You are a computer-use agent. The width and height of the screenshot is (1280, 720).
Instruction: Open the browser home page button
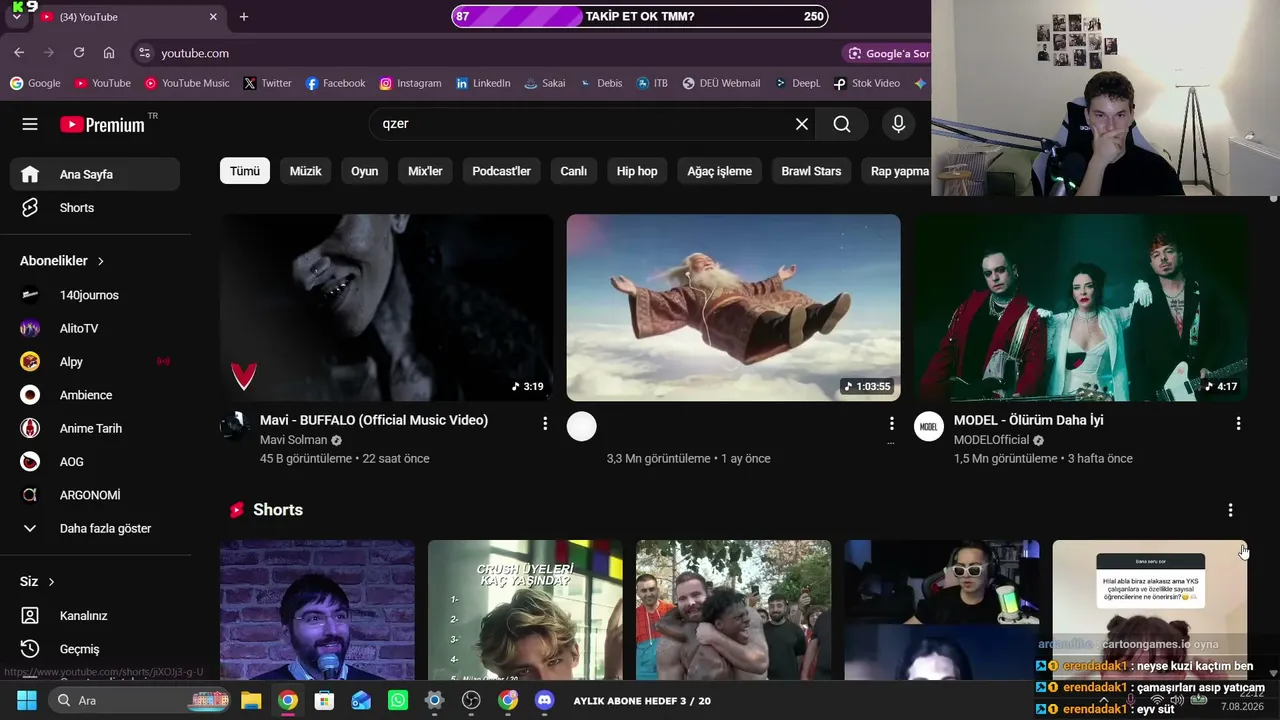point(109,53)
